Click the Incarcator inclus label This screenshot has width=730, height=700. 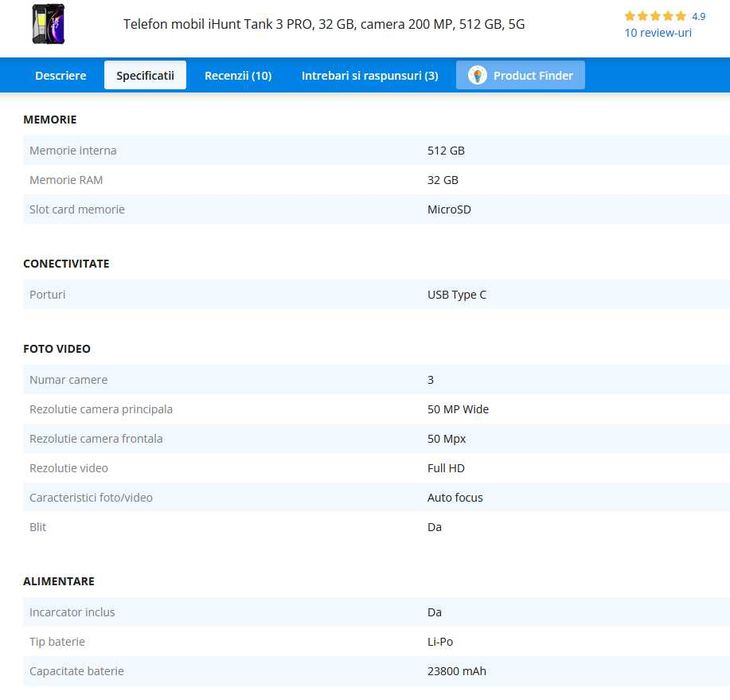(x=72, y=612)
